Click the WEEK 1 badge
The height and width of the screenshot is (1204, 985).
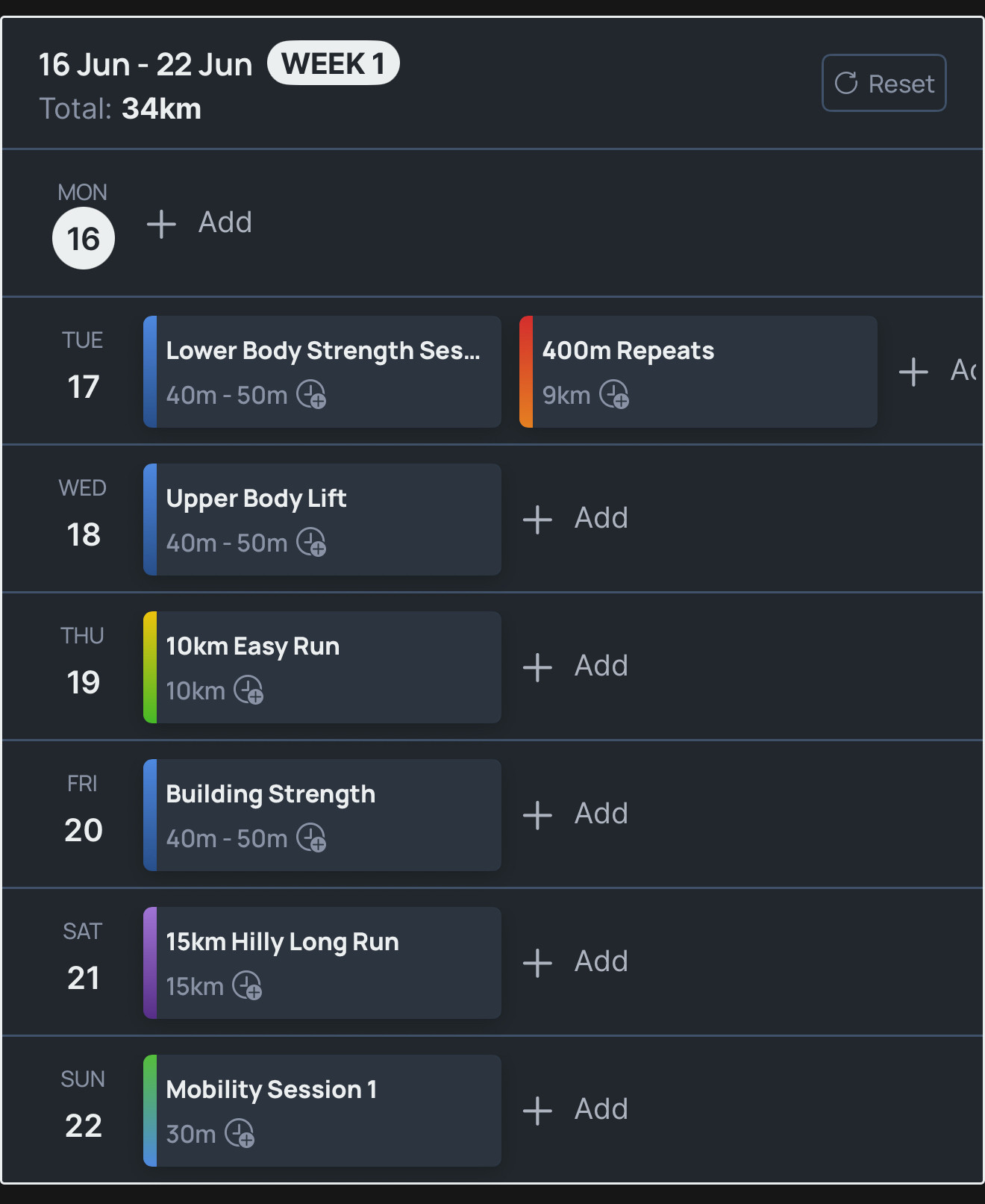tap(334, 63)
